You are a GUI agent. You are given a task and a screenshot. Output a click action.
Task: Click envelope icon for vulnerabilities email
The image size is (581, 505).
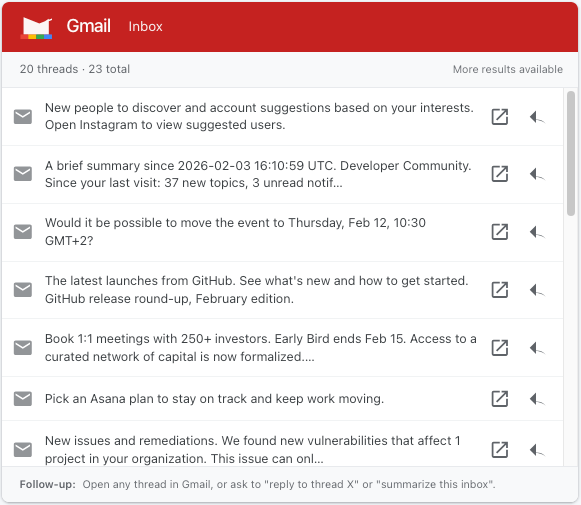[x=23, y=449]
